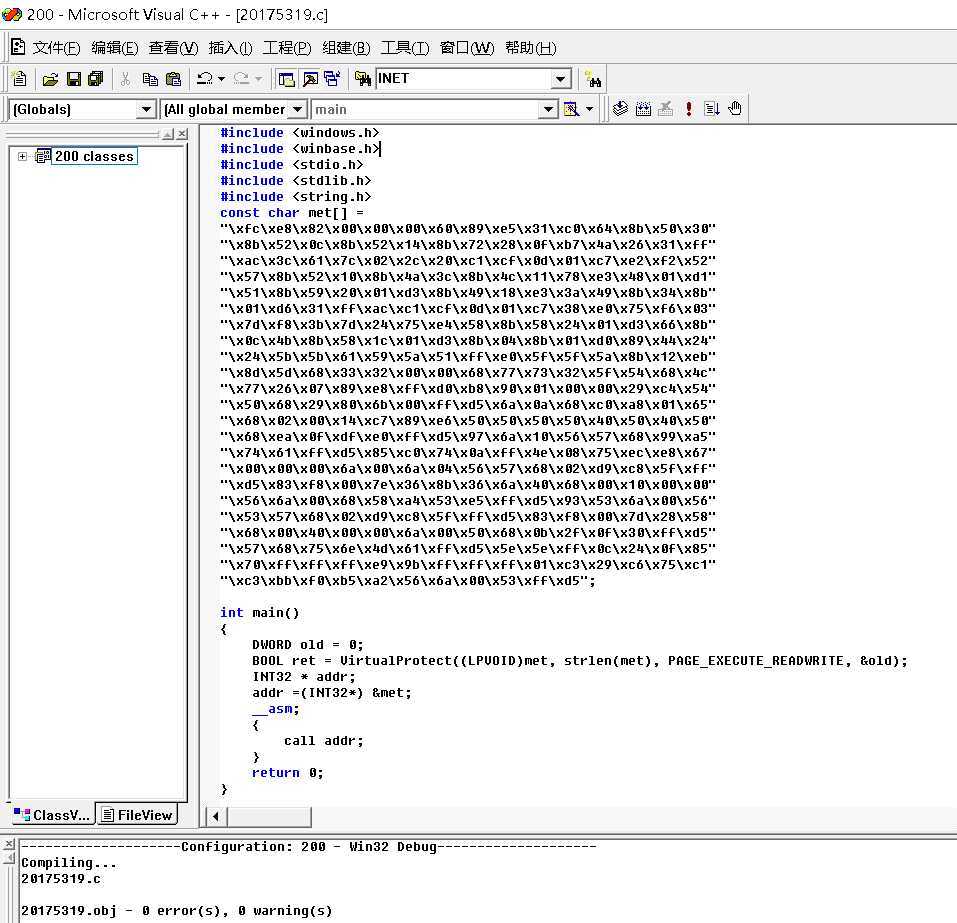This screenshot has height=923, width=957.
Task: Click the Redo toolbar icon
Action: coord(241,79)
